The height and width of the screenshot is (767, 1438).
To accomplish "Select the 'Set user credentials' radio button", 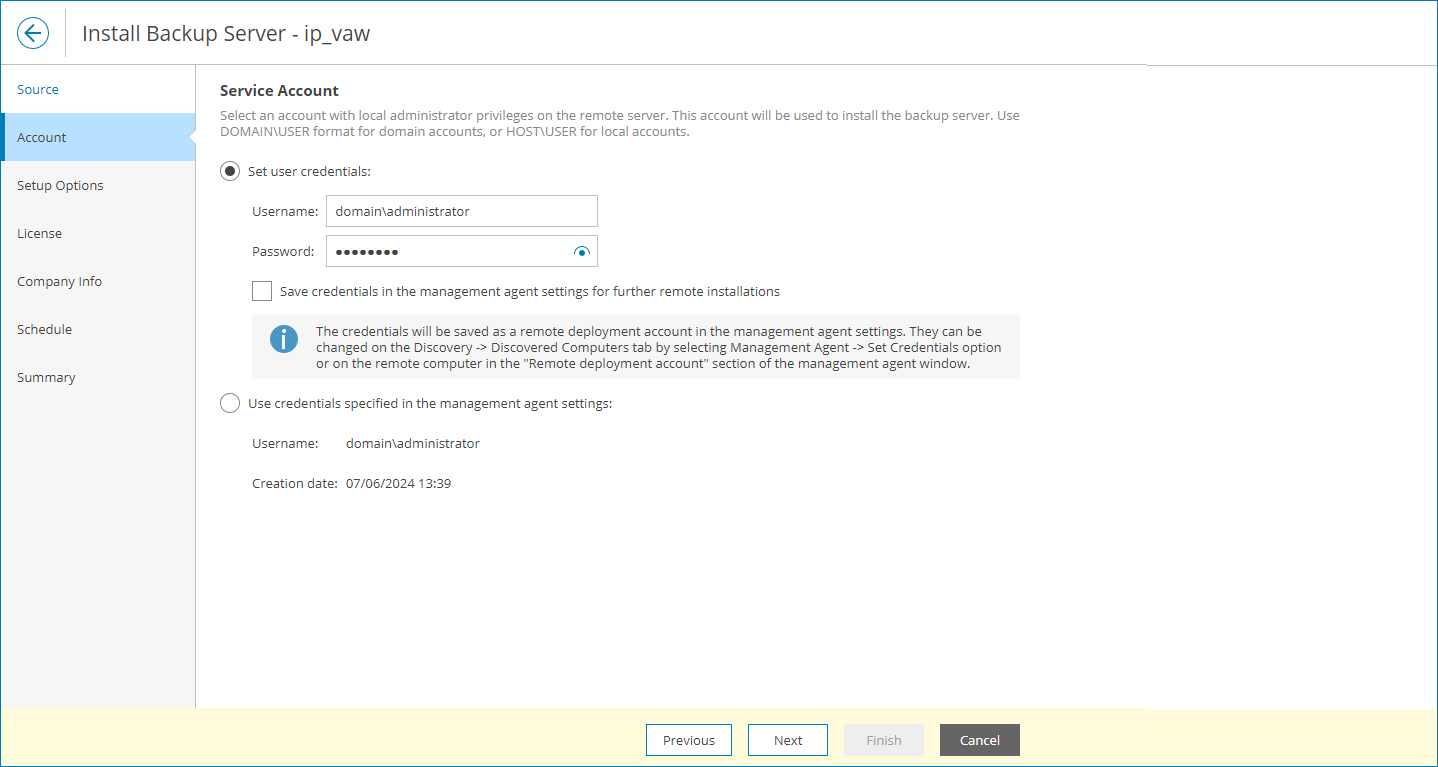I will pyautogui.click(x=229, y=171).
